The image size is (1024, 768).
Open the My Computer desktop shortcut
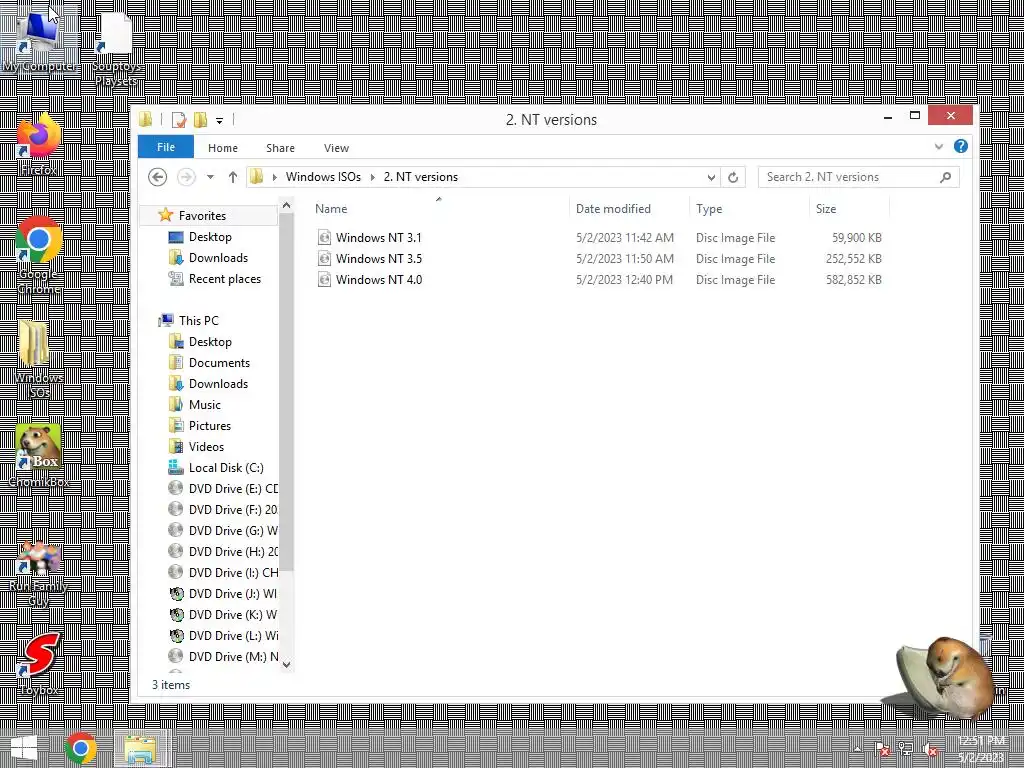[39, 39]
